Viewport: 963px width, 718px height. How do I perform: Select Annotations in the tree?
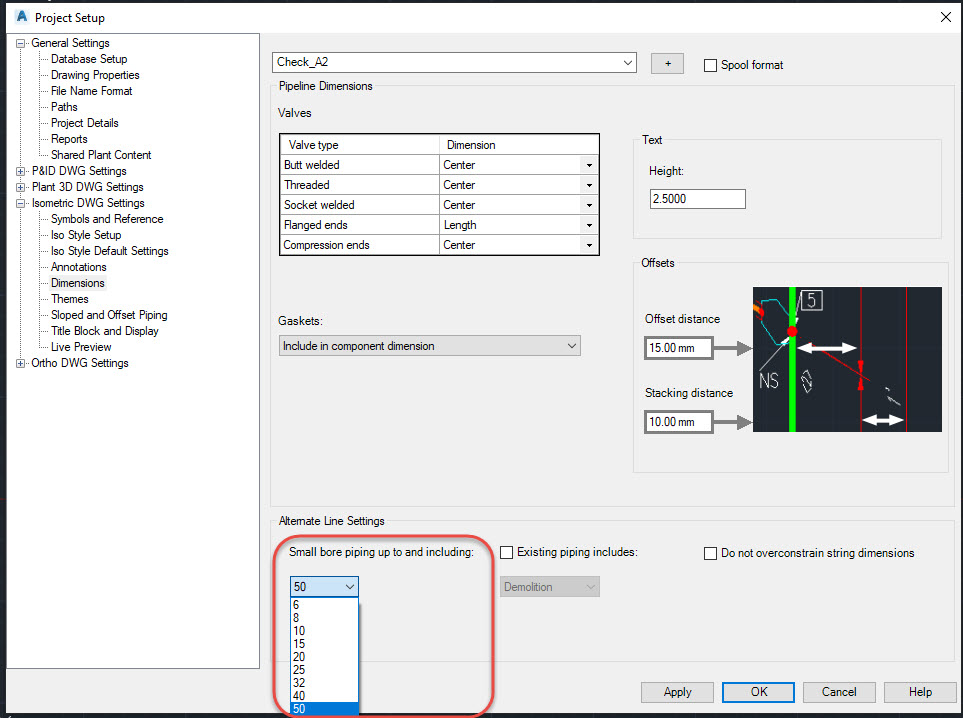(79, 267)
